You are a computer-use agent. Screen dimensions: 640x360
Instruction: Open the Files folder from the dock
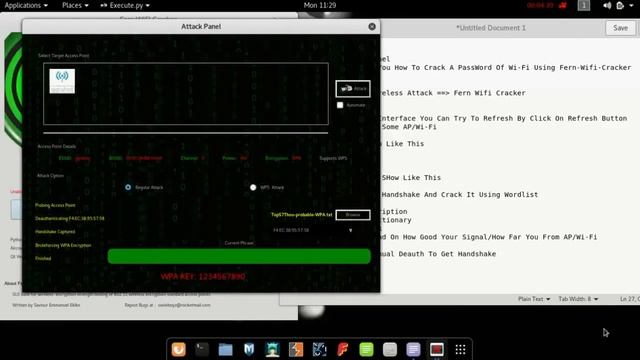(x=225, y=349)
